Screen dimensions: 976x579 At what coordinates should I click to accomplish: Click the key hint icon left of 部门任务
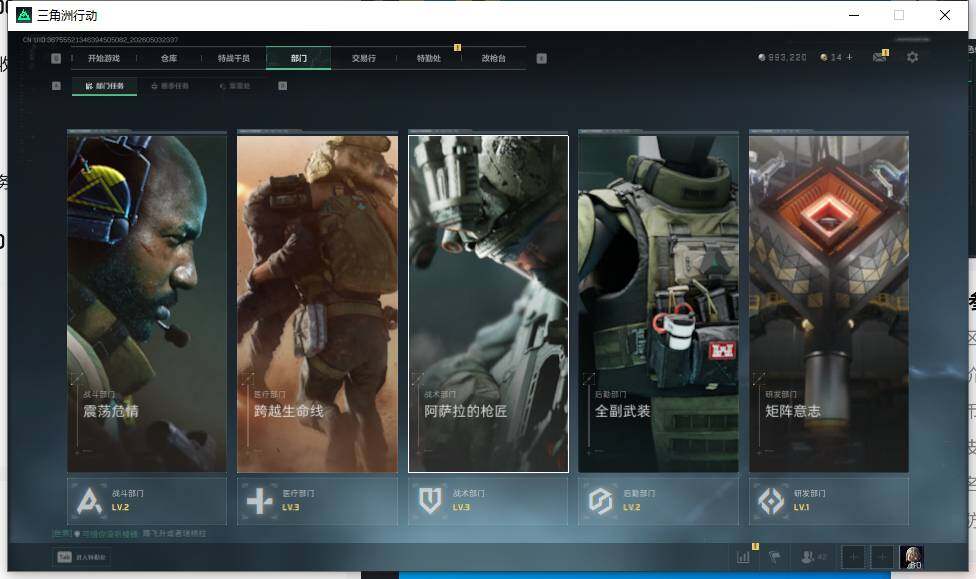[x=56, y=86]
